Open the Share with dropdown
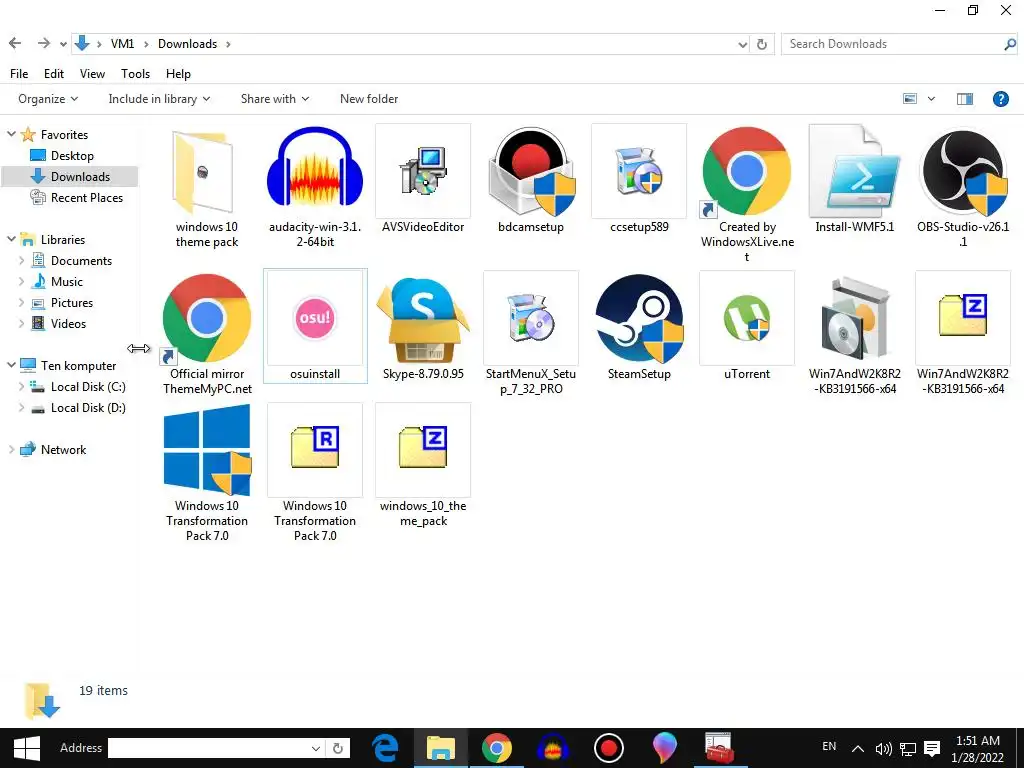1024x768 pixels. point(275,99)
